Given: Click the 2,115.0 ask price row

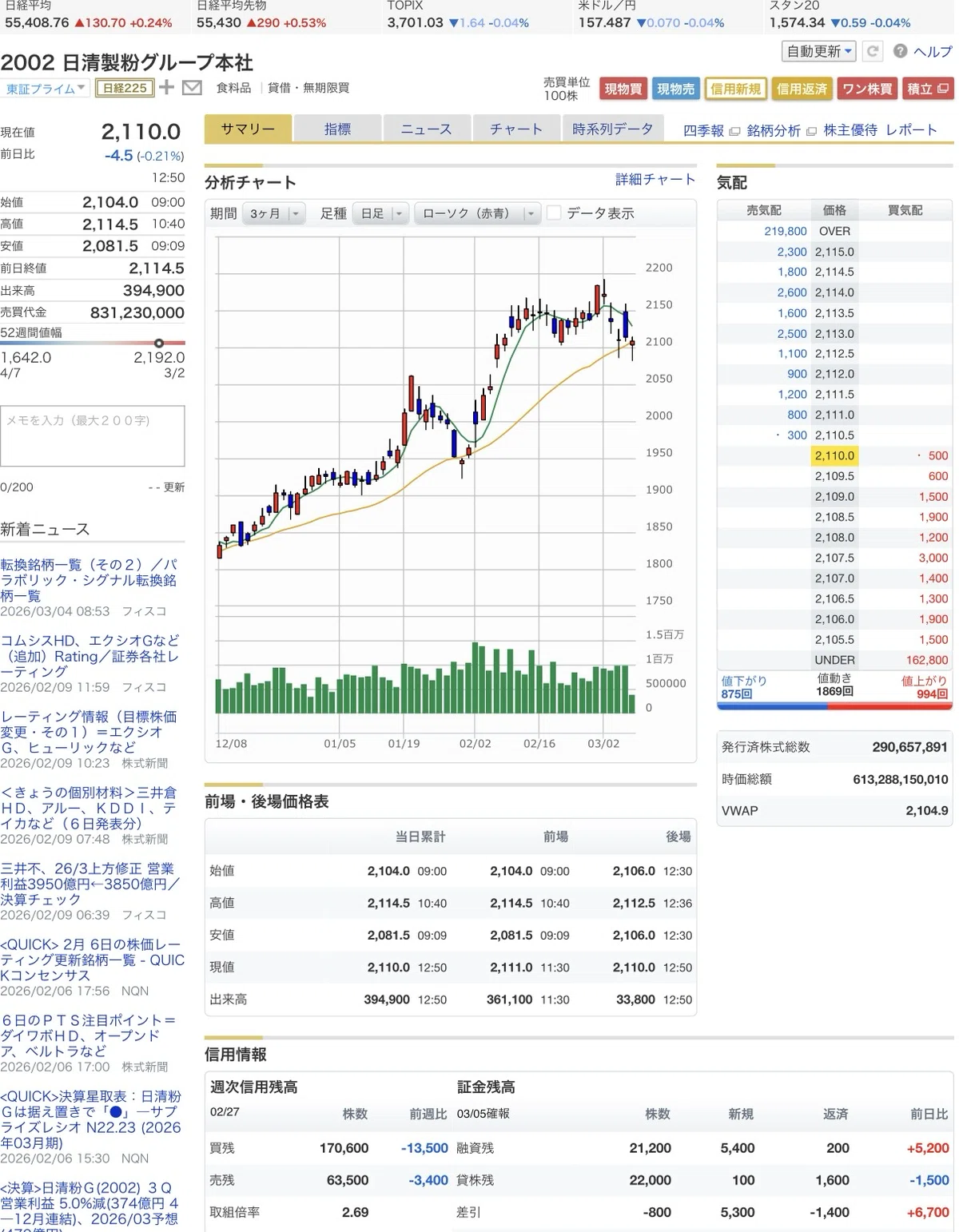Looking at the screenshot, I should [834, 252].
